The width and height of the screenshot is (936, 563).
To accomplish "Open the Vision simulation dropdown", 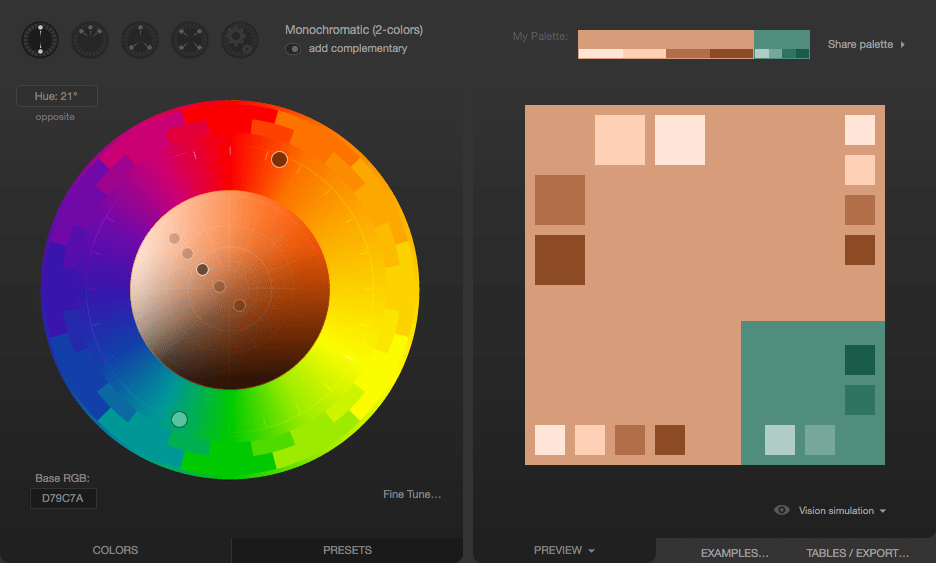I will [842, 511].
